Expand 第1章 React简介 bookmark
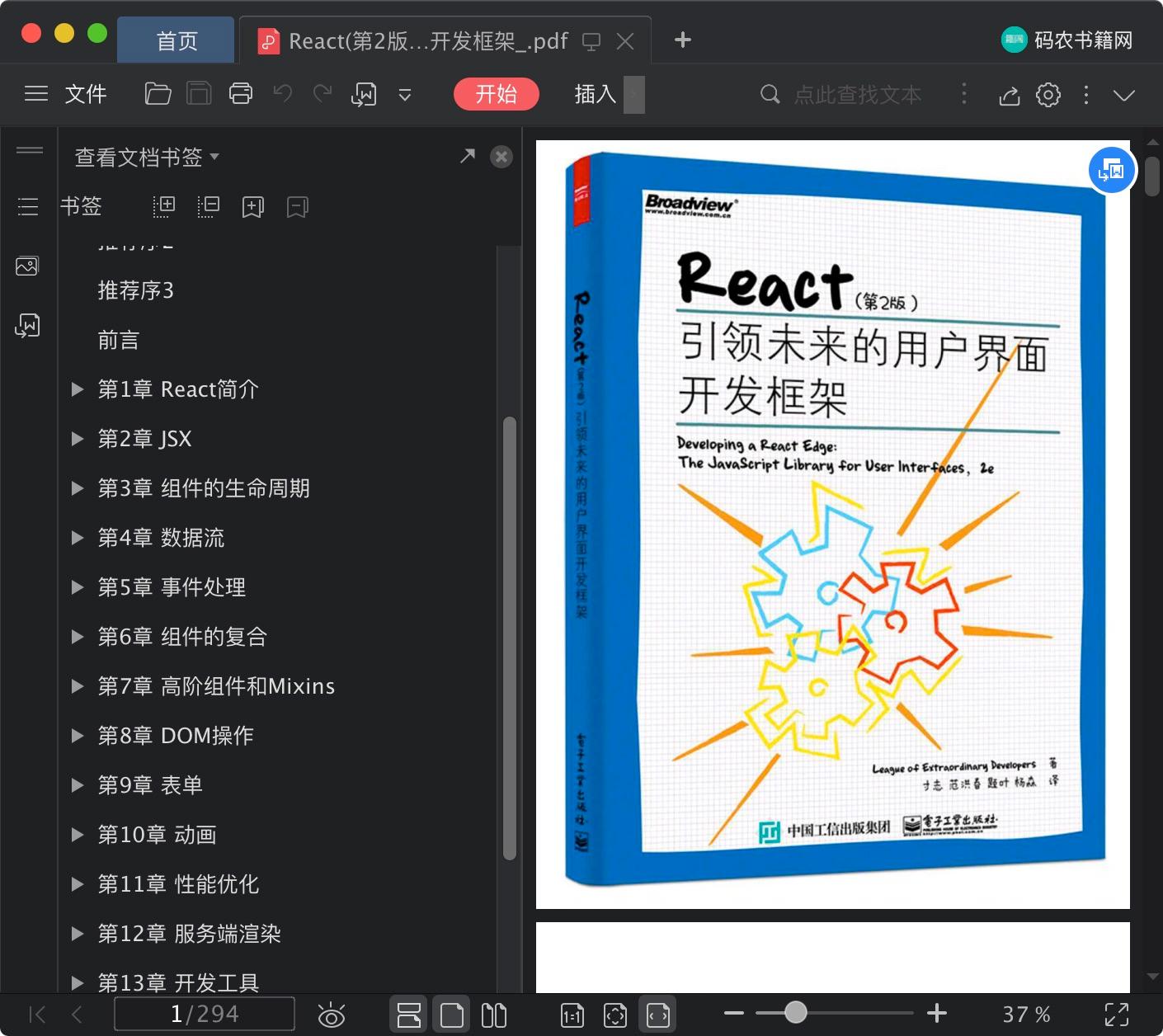This screenshot has width=1163, height=1036. (78, 389)
